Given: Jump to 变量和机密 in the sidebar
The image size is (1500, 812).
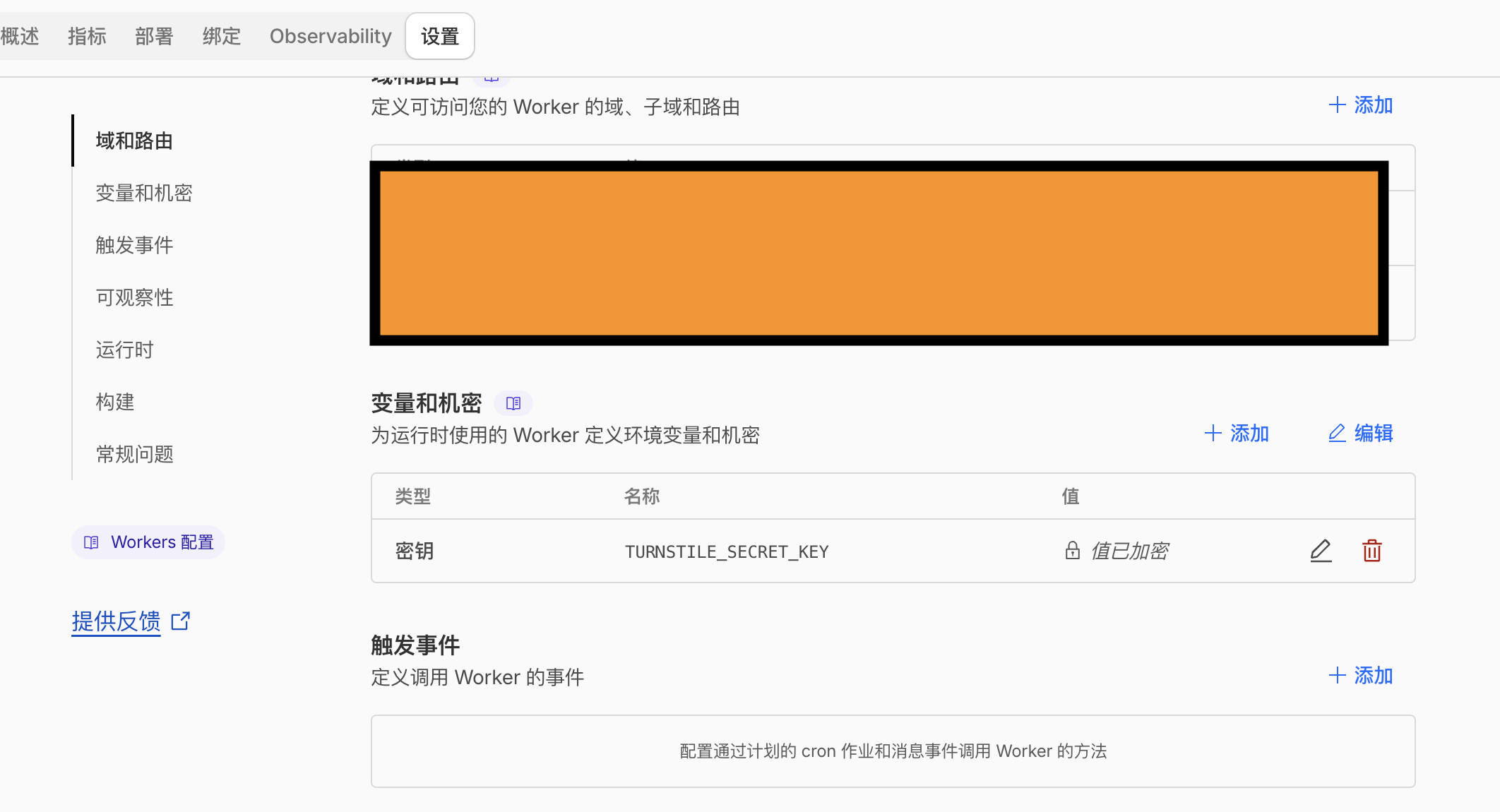Looking at the screenshot, I should (144, 193).
